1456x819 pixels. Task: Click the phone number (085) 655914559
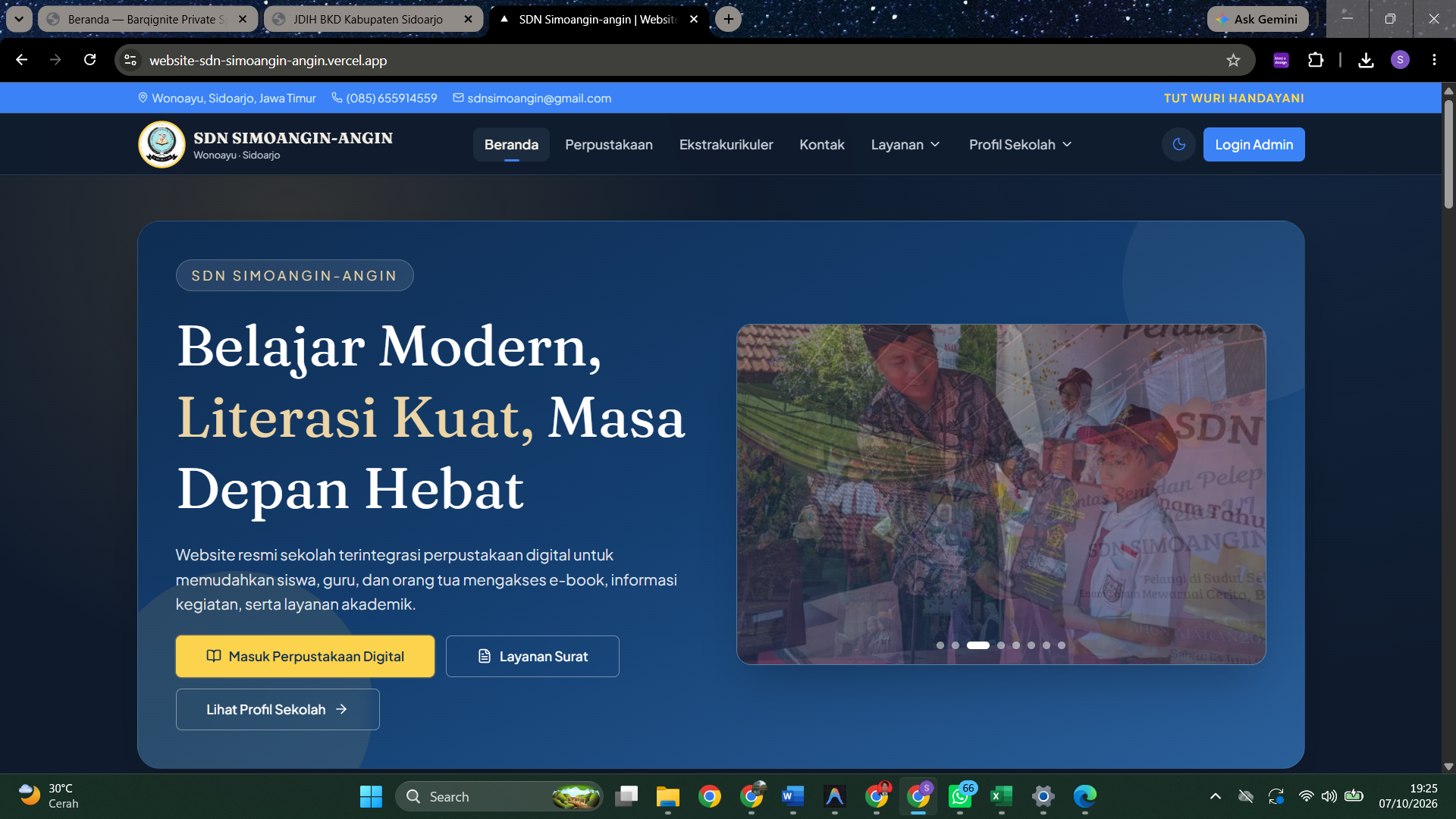tap(391, 98)
